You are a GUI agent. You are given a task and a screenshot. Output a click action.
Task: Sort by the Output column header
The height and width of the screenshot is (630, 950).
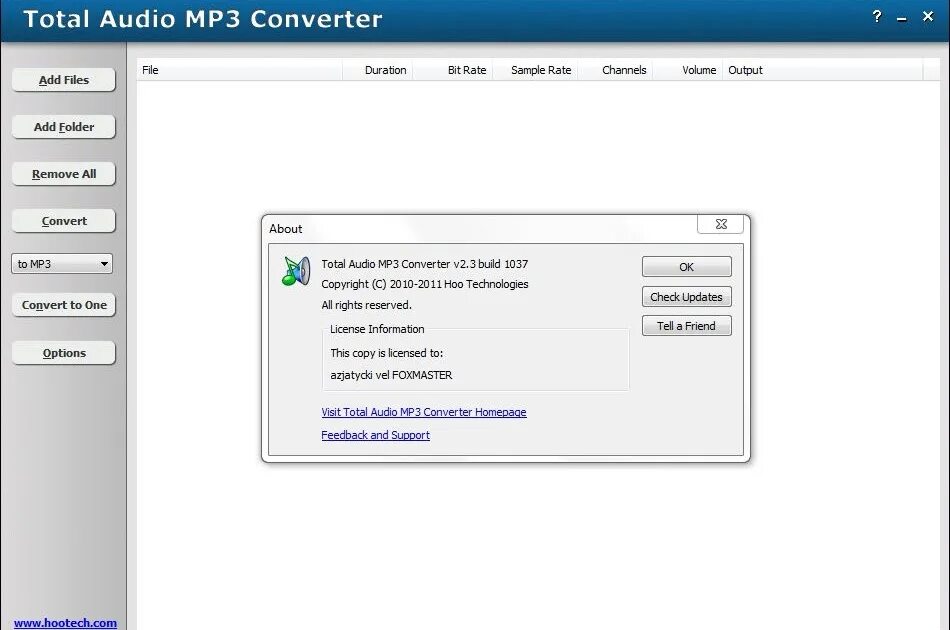pos(823,70)
